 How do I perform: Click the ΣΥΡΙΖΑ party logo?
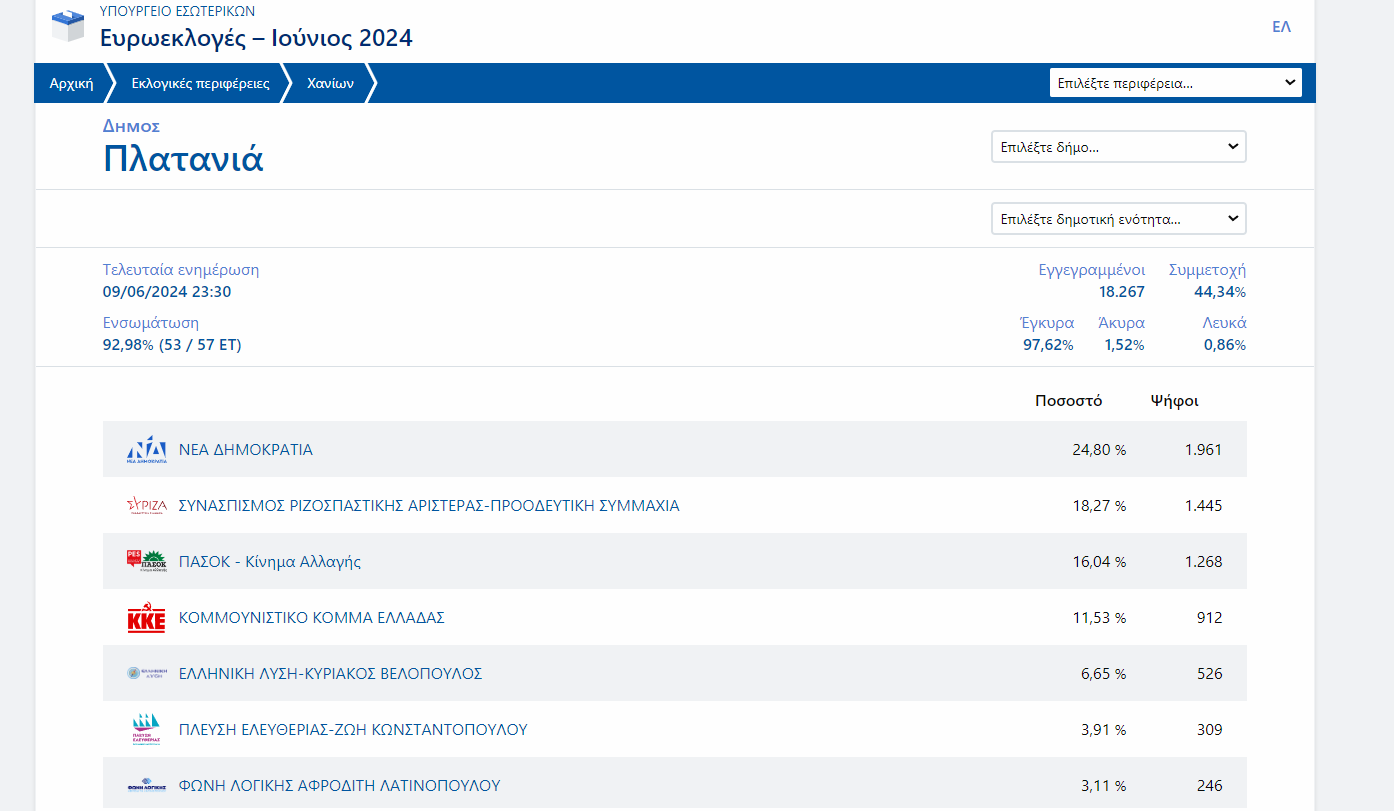pyautogui.click(x=146, y=506)
